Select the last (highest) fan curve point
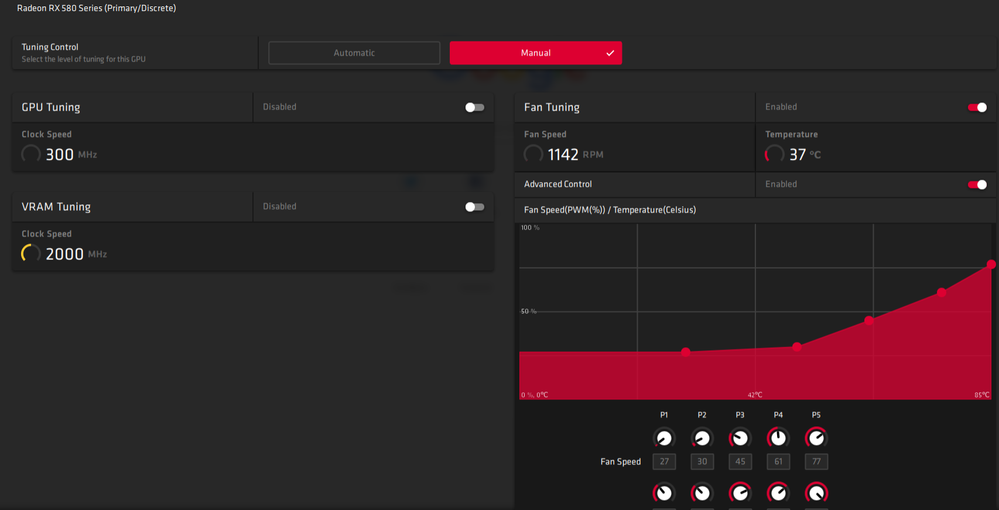 [991, 264]
